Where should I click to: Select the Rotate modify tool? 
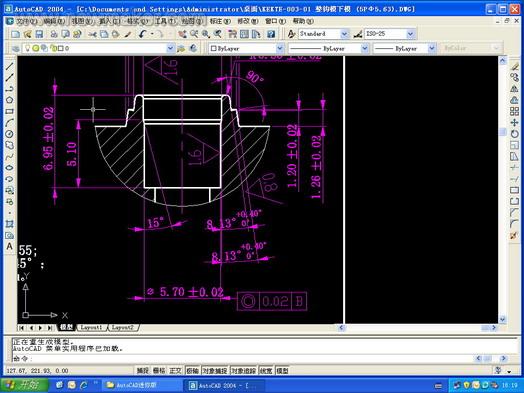coord(514,134)
